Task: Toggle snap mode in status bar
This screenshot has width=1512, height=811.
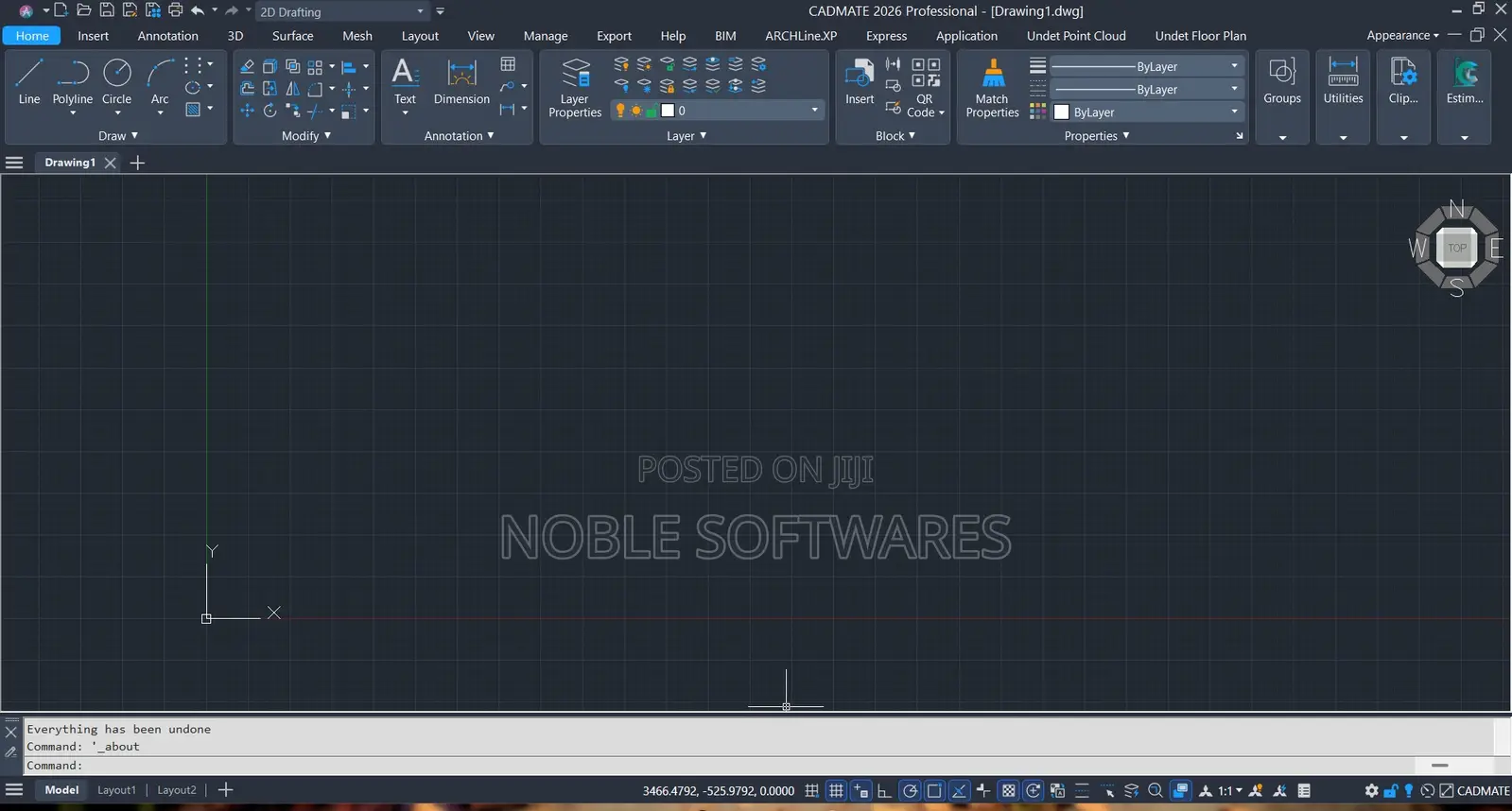Action: [x=811, y=790]
